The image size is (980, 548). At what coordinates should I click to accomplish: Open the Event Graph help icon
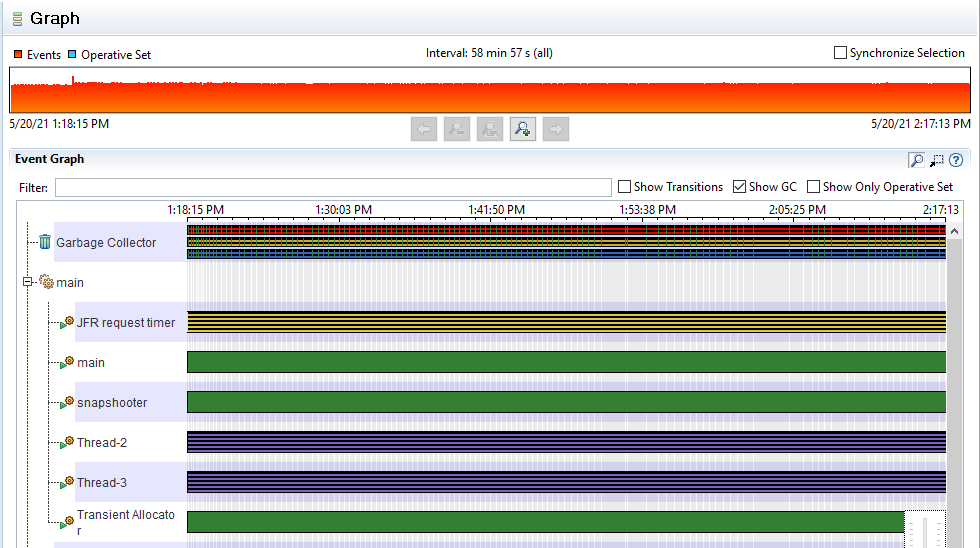tap(956, 160)
